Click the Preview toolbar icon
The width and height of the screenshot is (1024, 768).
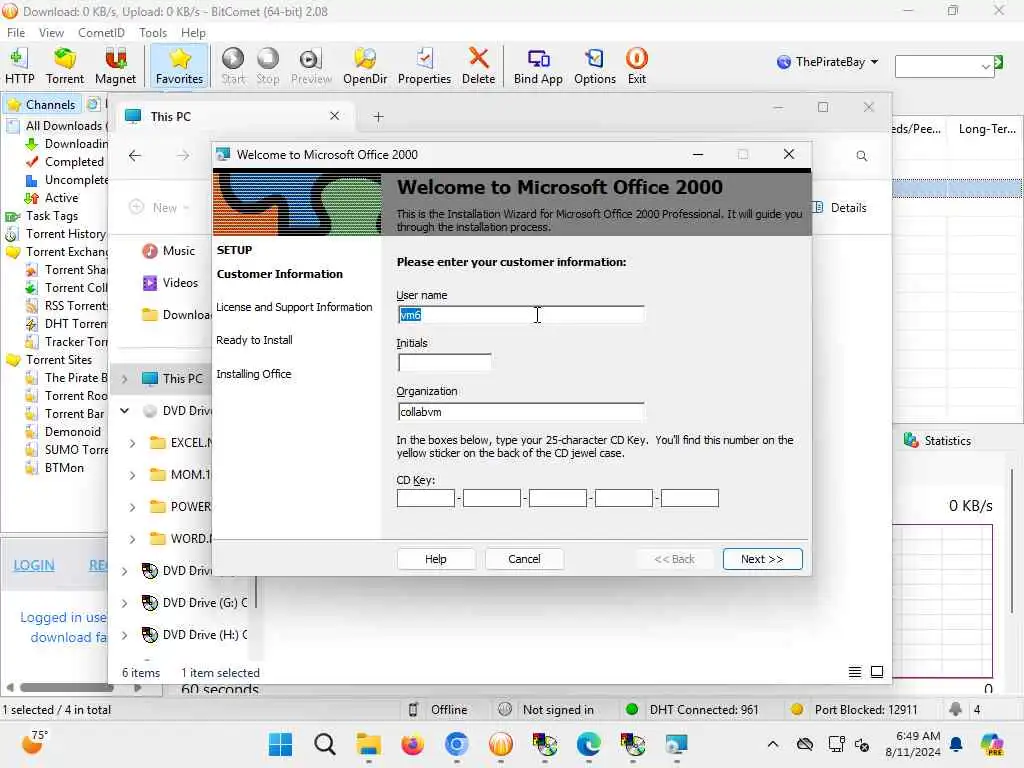pos(311,66)
